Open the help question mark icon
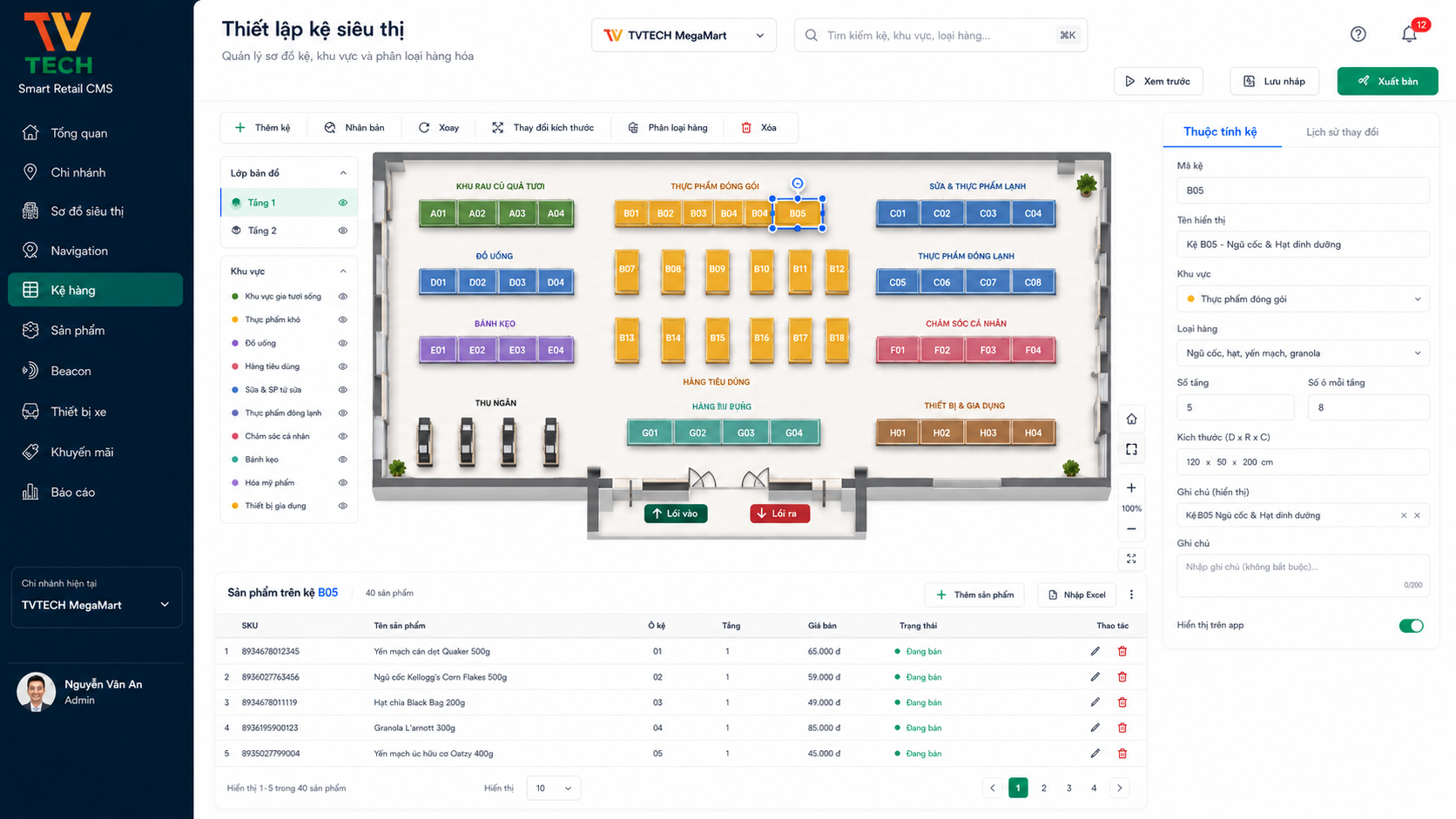1456x819 pixels. (1358, 34)
